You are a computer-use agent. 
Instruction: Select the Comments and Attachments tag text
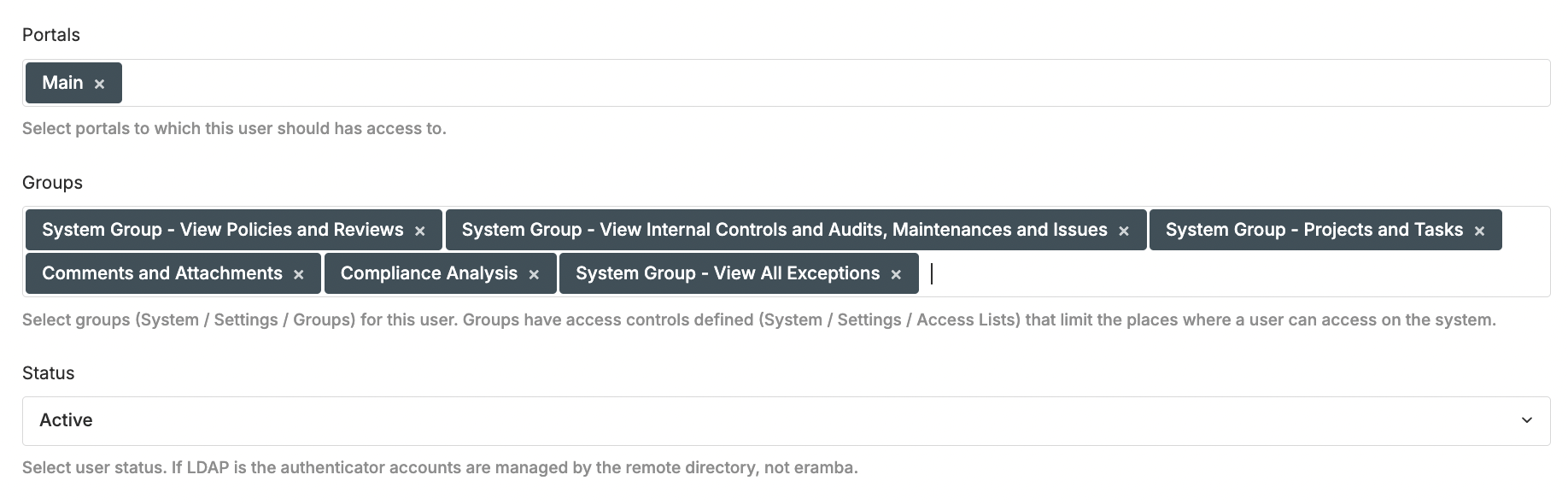click(x=161, y=273)
